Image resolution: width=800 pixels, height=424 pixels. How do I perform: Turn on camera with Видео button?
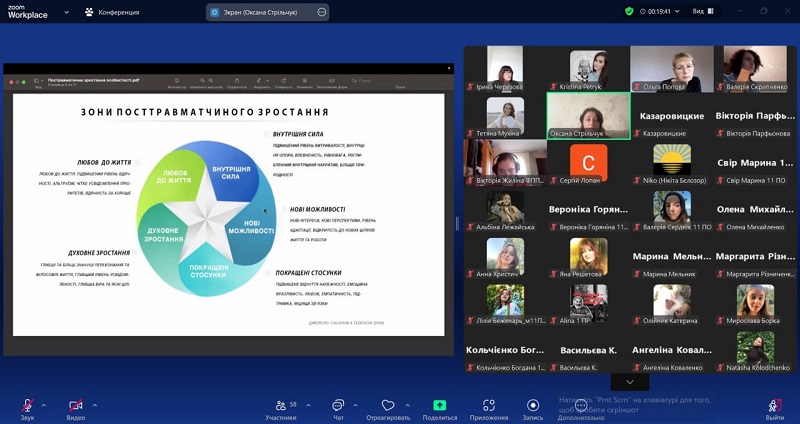pyautogui.click(x=76, y=410)
